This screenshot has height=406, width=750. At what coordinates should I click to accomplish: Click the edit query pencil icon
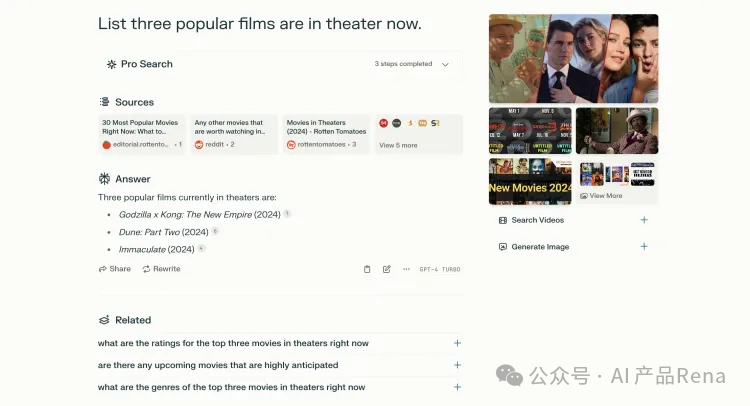386,269
